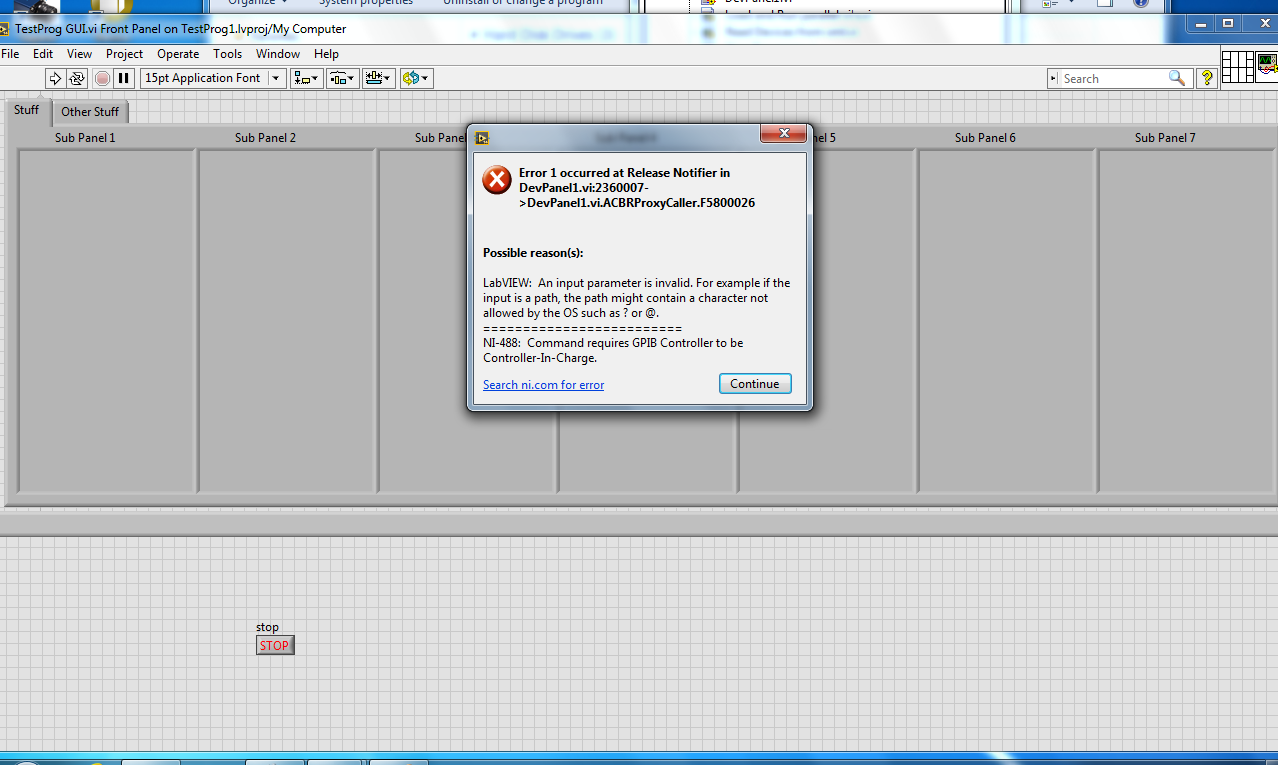
Task: Open the File menu
Action: tap(10, 54)
